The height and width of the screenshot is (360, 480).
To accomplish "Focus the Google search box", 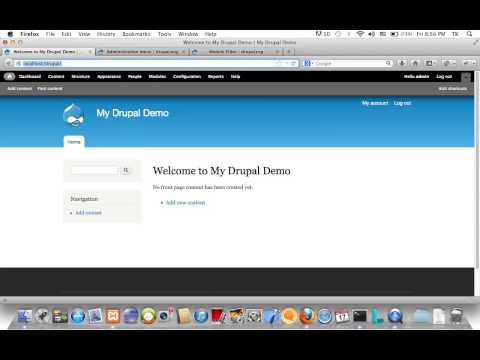I will coord(350,63).
